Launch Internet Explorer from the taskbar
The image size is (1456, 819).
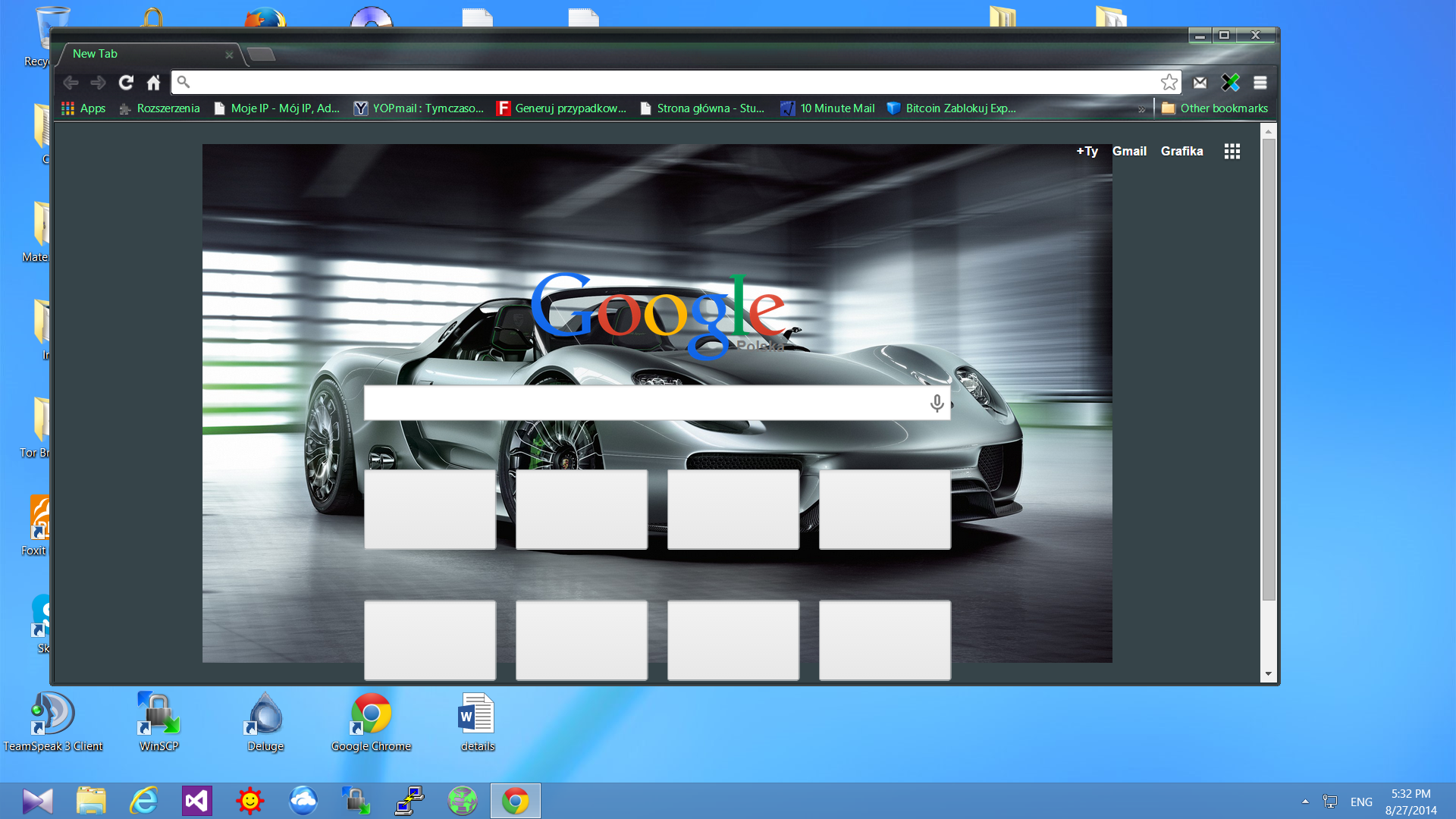[x=144, y=801]
